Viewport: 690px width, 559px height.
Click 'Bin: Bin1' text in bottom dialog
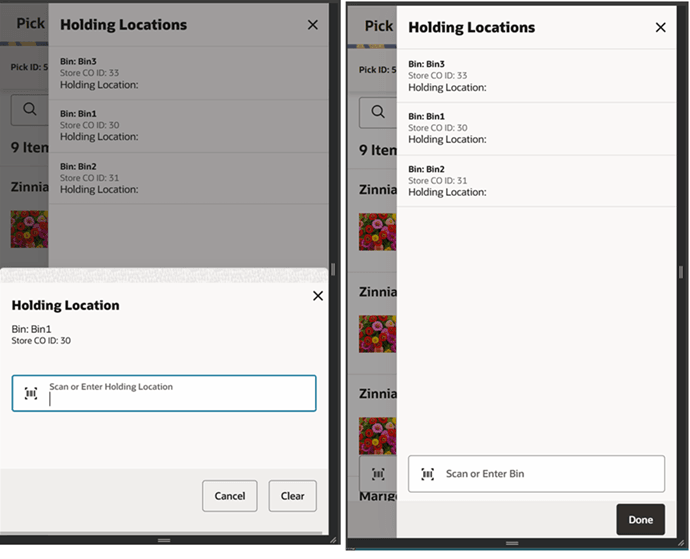pyautogui.click(x=31, y=329)
